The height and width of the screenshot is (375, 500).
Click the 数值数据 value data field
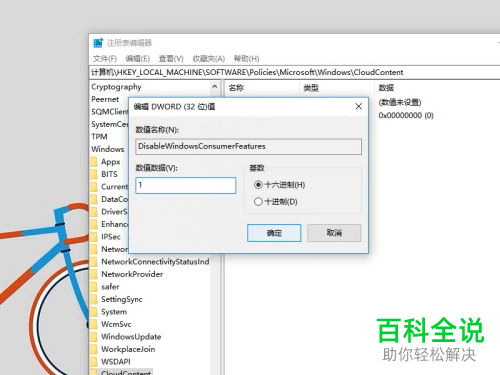[x=186, y=185]
